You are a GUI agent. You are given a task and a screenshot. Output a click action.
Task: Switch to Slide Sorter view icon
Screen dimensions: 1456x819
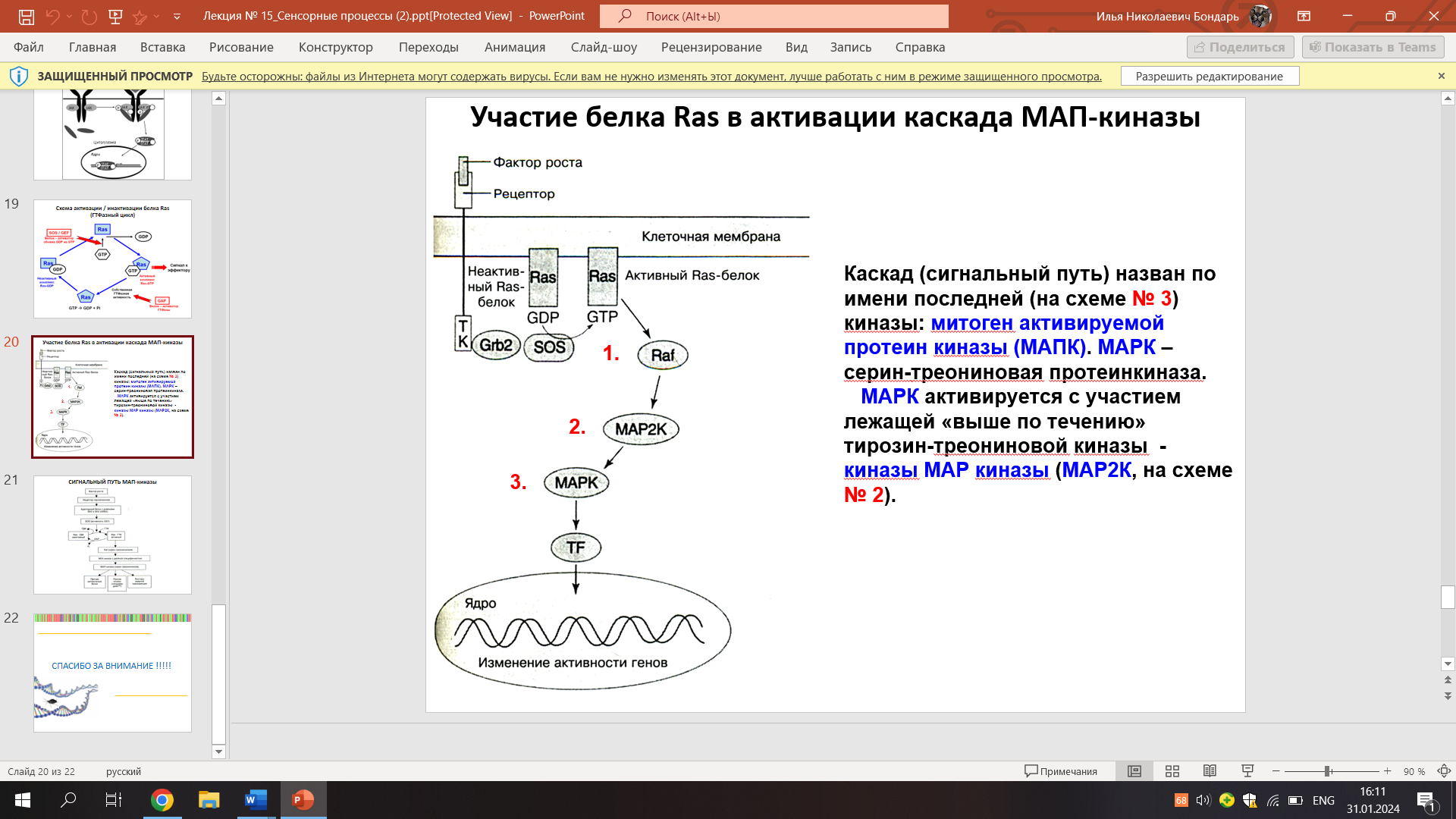click(1172, 771)
